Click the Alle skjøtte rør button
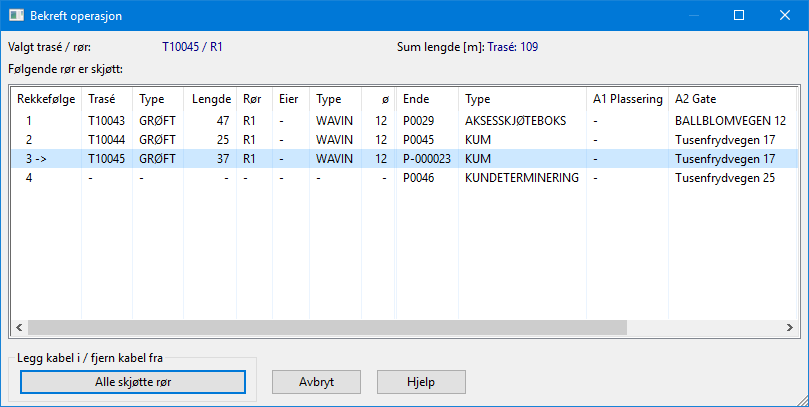 133,382
